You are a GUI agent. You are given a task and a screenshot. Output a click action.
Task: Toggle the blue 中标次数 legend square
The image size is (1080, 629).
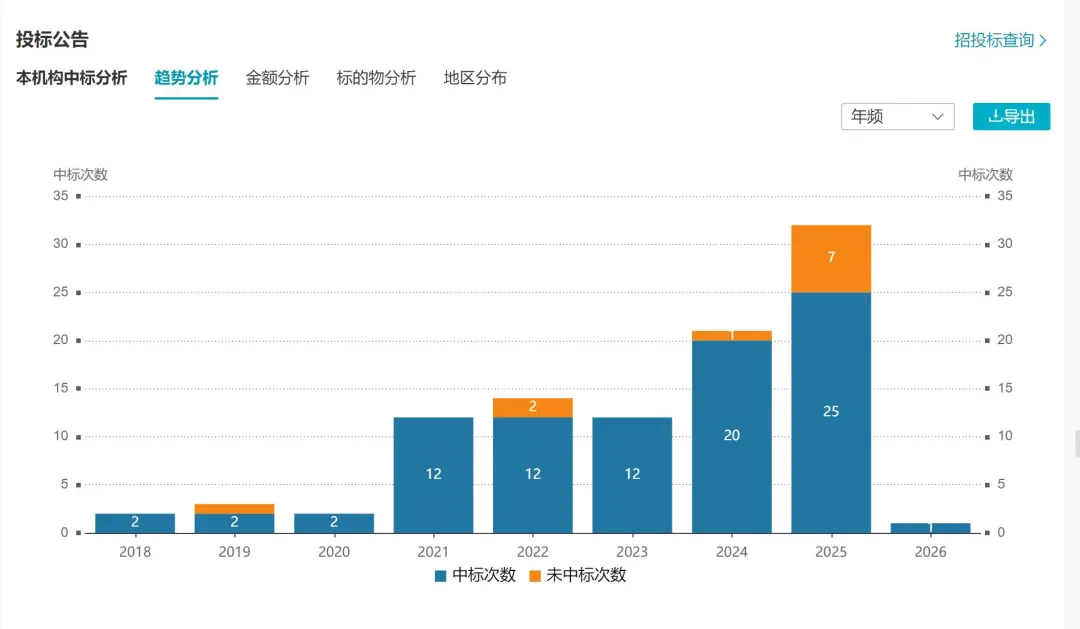click(x=441, y=576)
